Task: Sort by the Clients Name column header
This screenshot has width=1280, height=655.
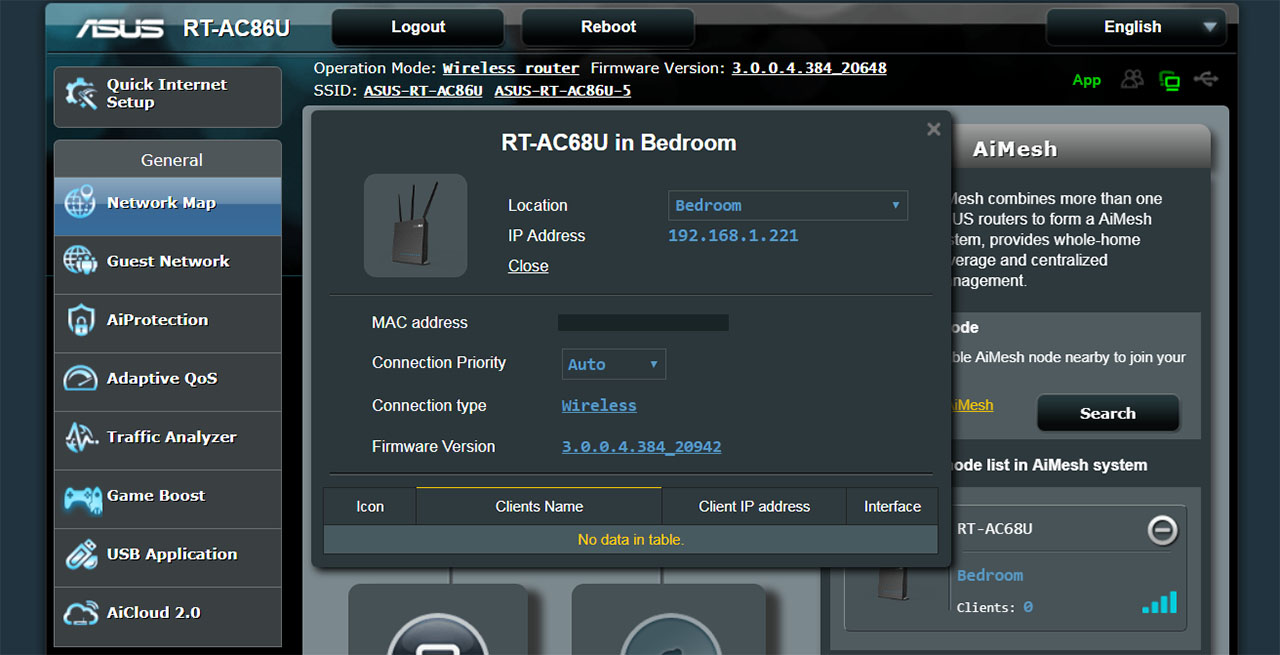Action: click(539, 506)
